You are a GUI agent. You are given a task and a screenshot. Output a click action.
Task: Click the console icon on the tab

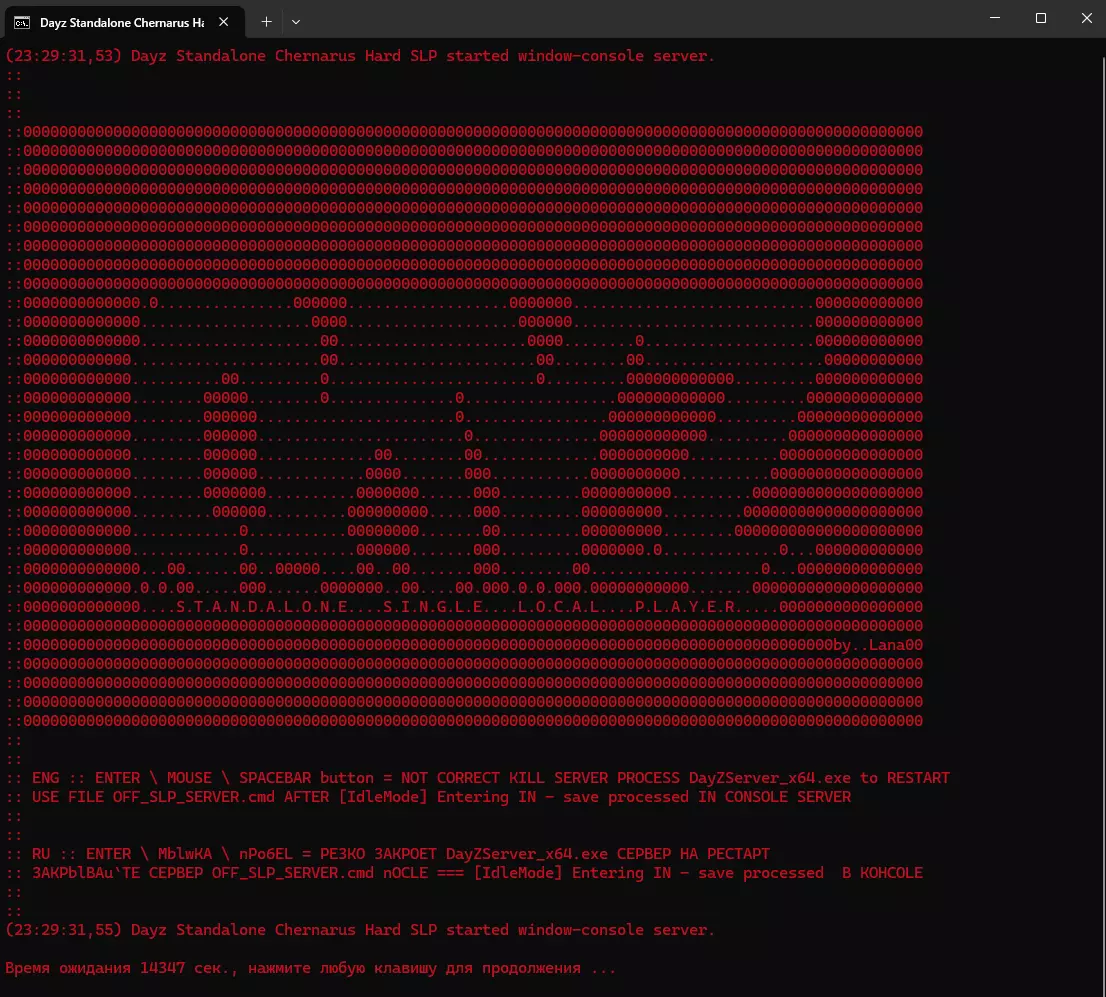coord(22,23)
